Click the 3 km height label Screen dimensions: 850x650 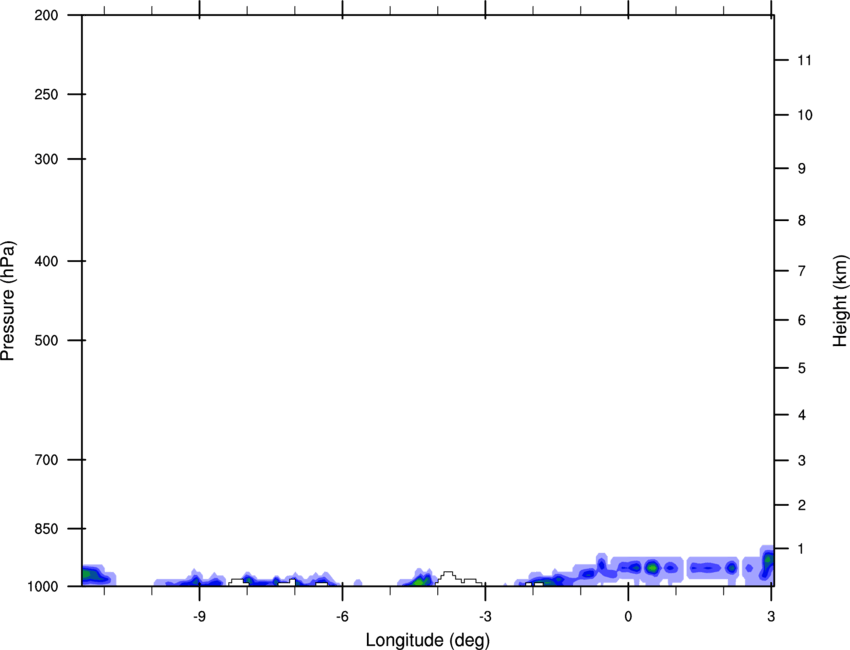click(x=802, y=460)
